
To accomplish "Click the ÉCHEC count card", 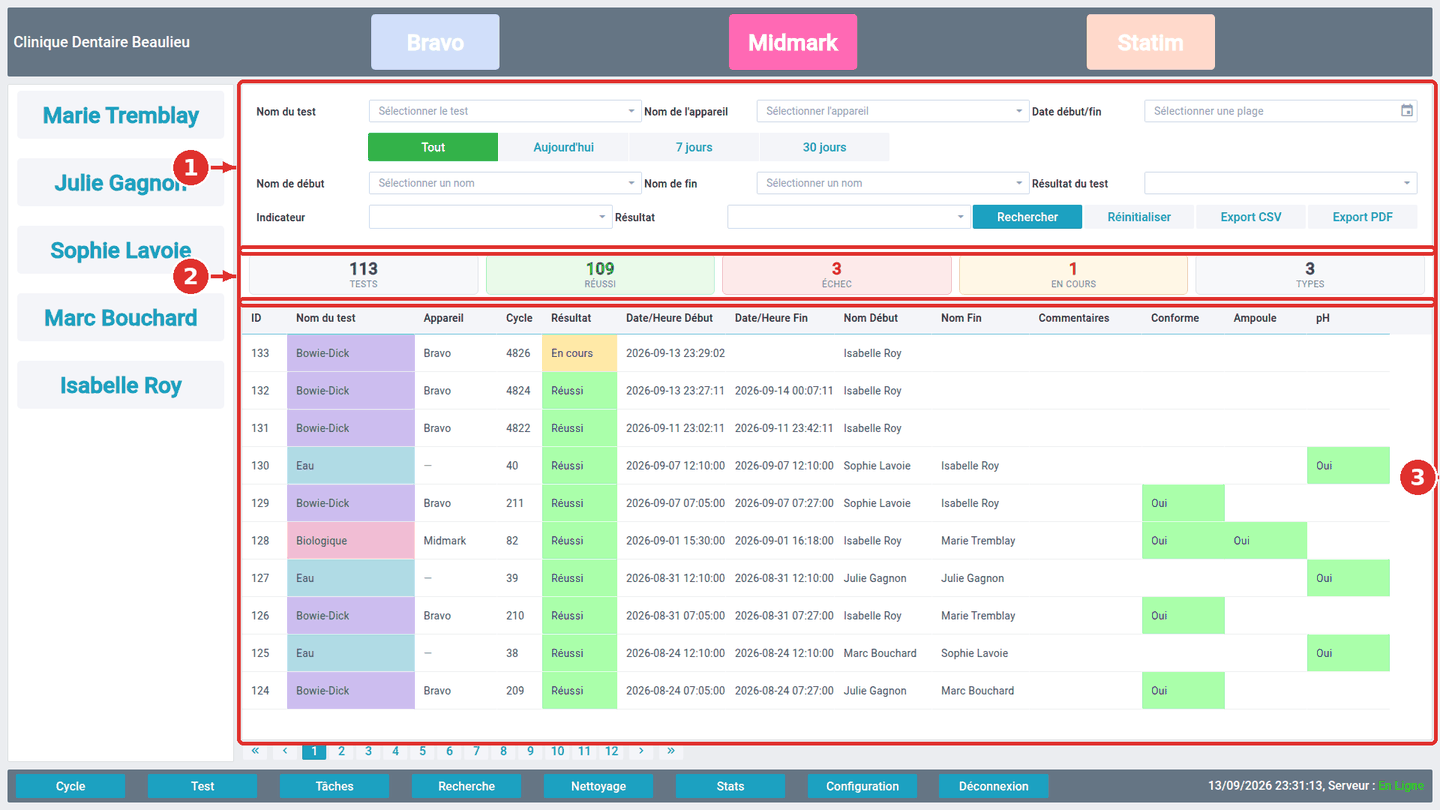I will coord(837,275).
